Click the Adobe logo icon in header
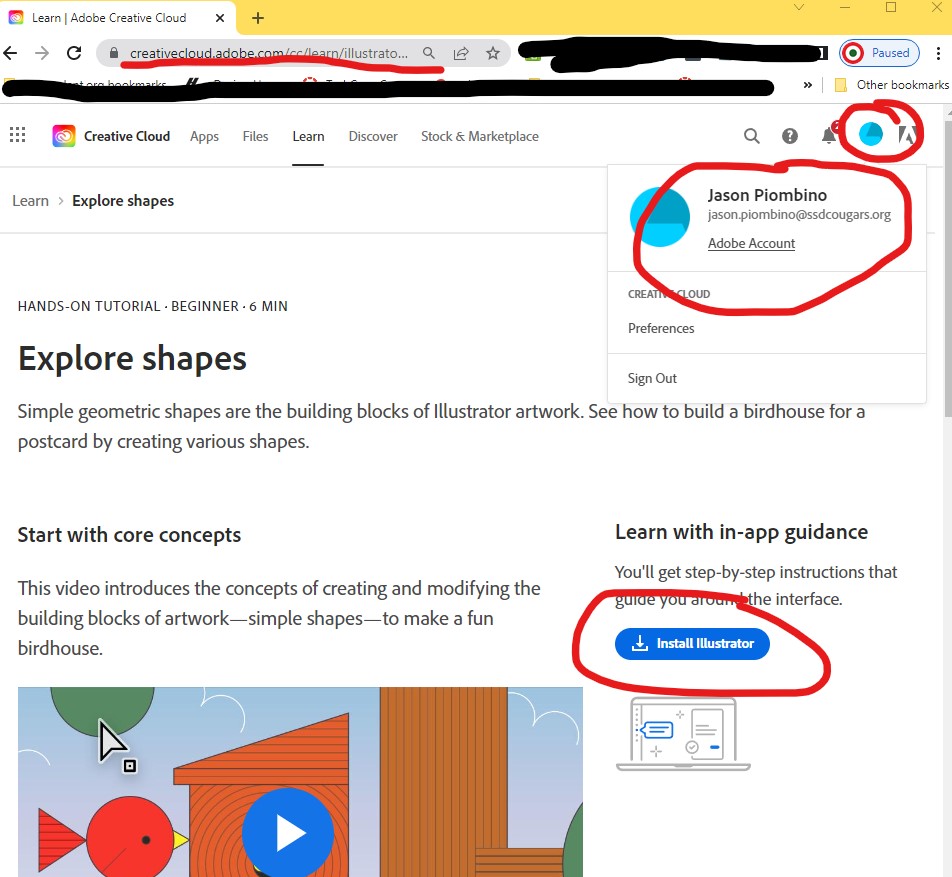Viewport: 952px width, 877px height. tap(907, 134)
